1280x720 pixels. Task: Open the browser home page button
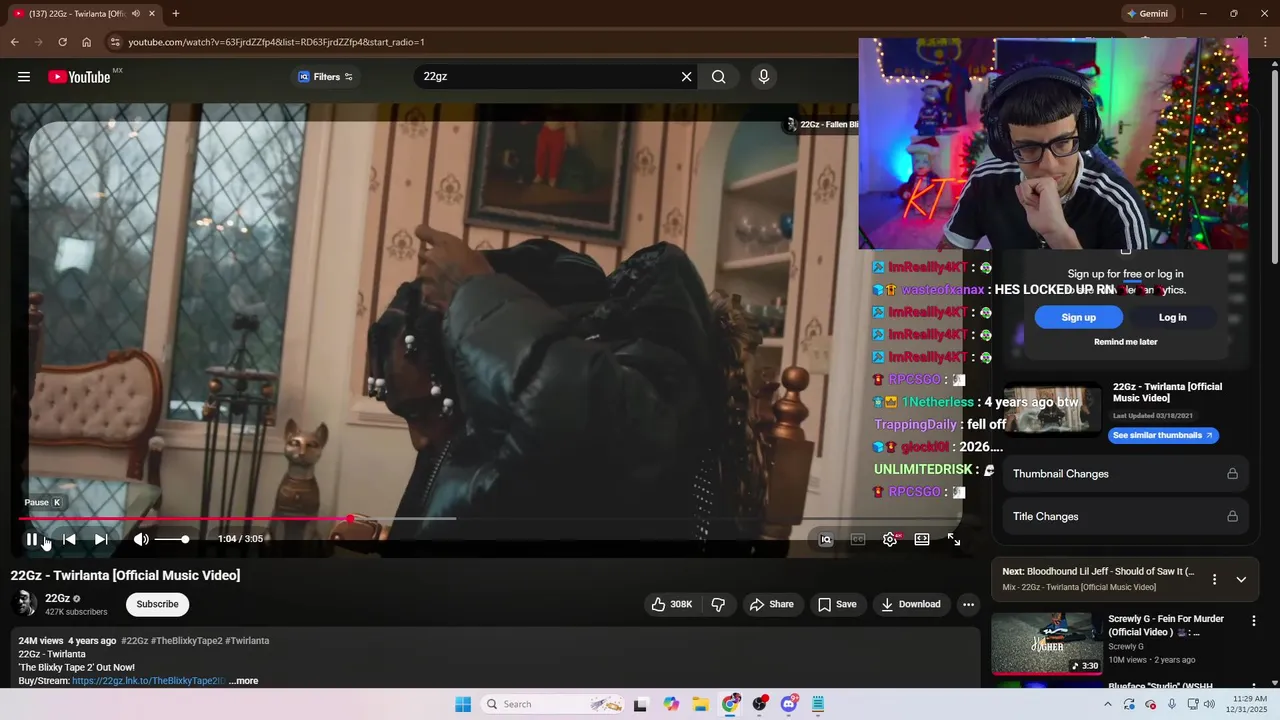[x=86, y=42]
